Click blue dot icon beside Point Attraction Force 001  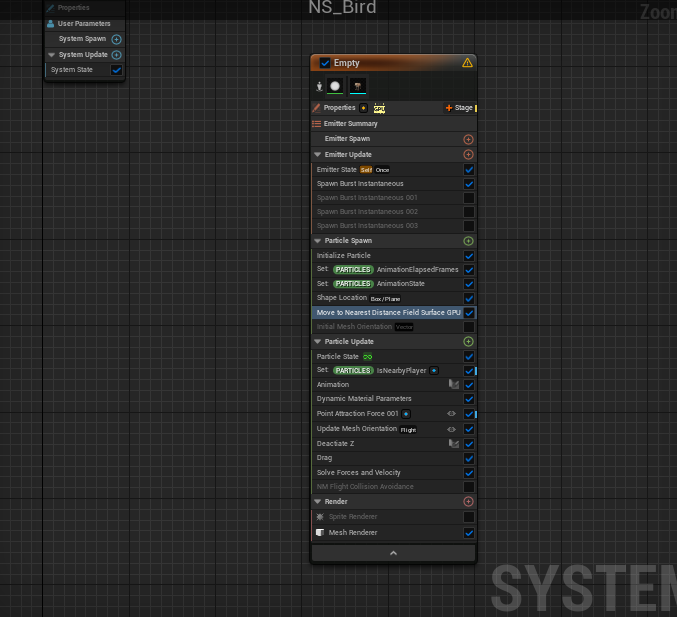(x=406, y=414)
